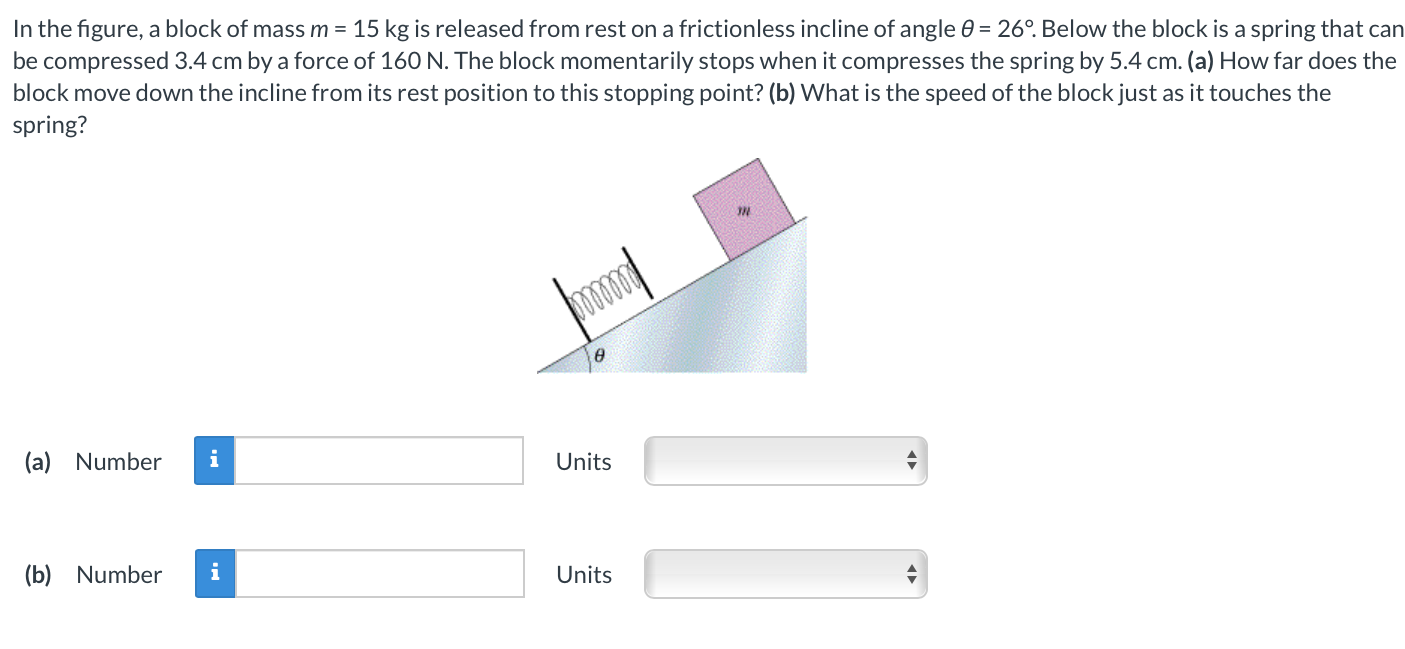1405x649 pixels.
Task: Click inside the Number field for part (b)
Action: pos(380,573)
